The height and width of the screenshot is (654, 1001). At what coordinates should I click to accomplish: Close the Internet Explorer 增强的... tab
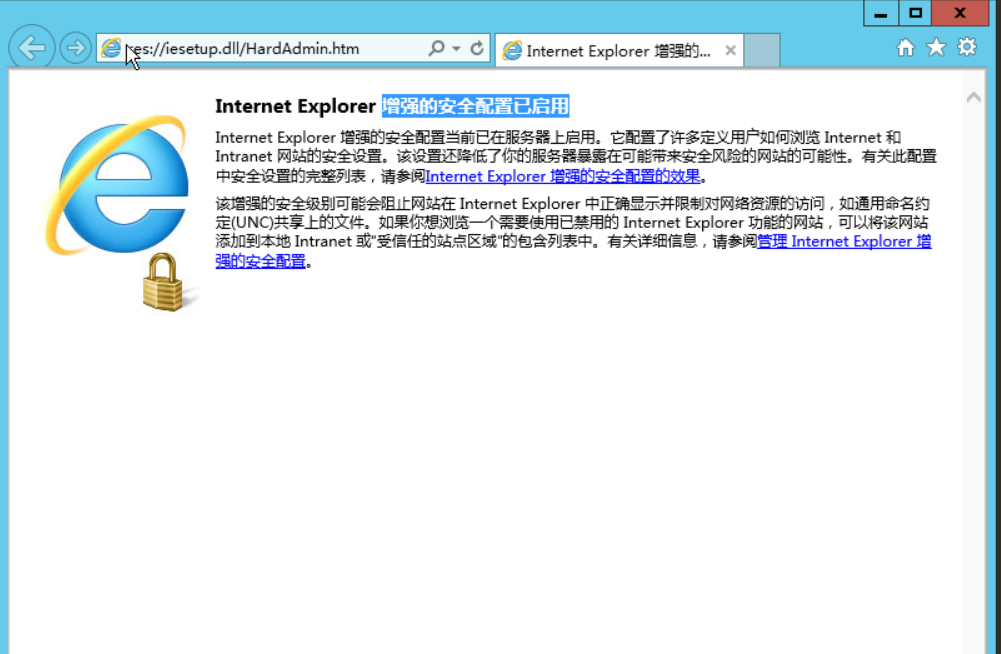click(x=730, y=50)
